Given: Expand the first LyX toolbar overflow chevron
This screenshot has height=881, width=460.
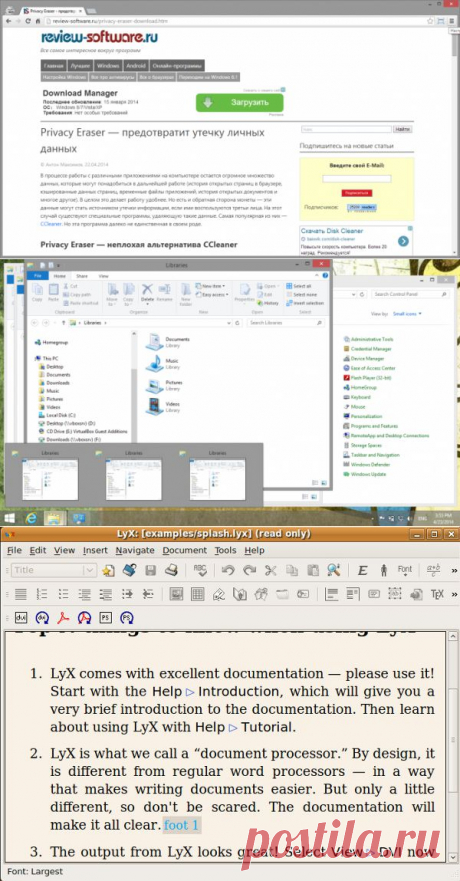Looking at the screenshot, I should (454, 570).
